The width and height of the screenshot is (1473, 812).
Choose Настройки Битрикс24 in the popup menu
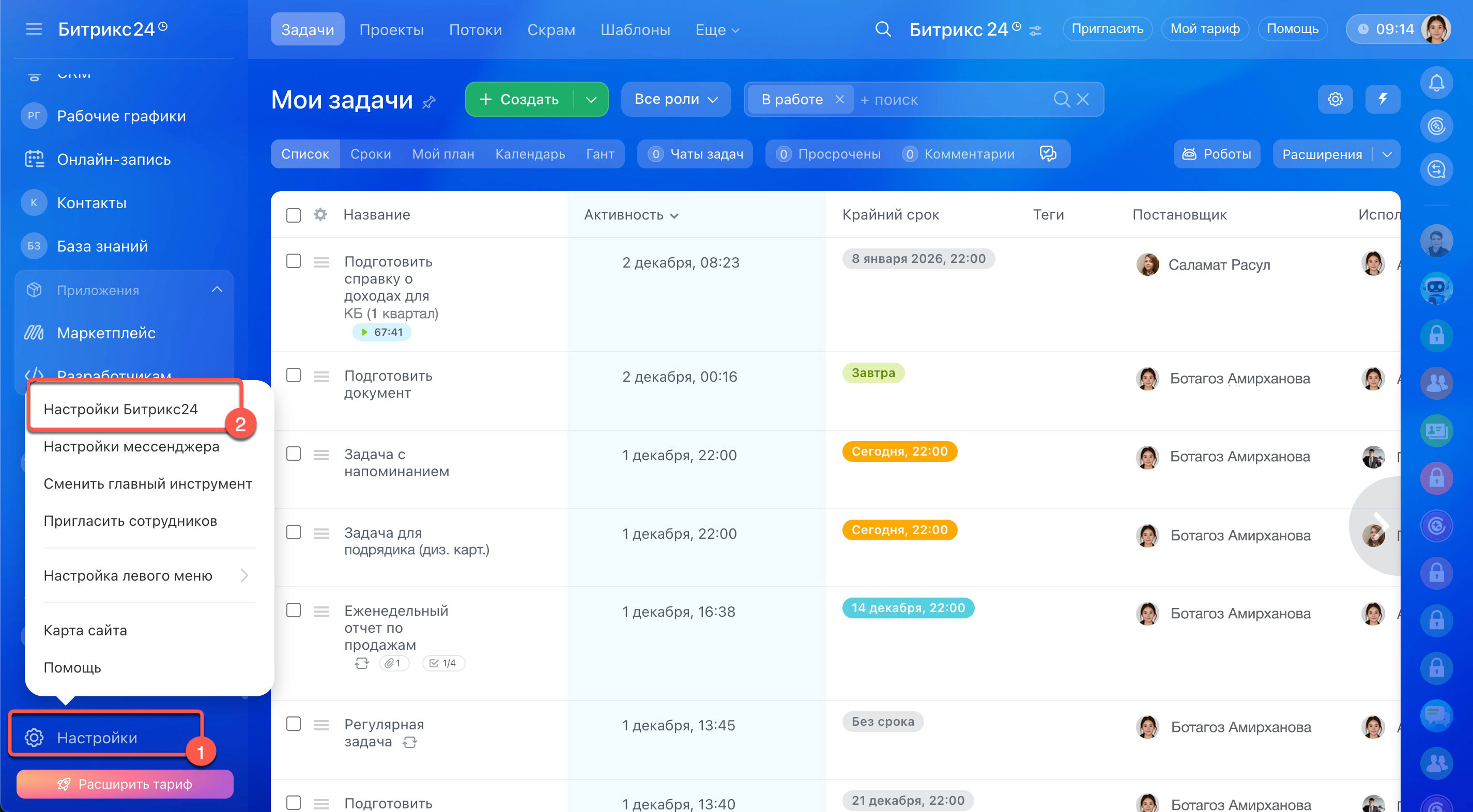120,409
